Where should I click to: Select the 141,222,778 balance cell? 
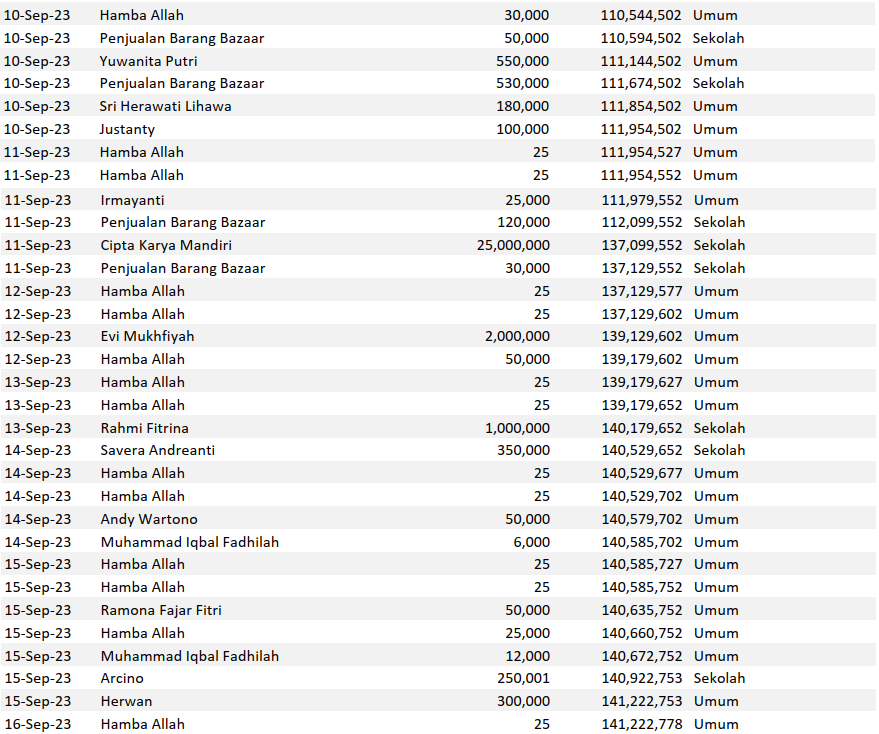pyautogui.click(x=641, y=724)
